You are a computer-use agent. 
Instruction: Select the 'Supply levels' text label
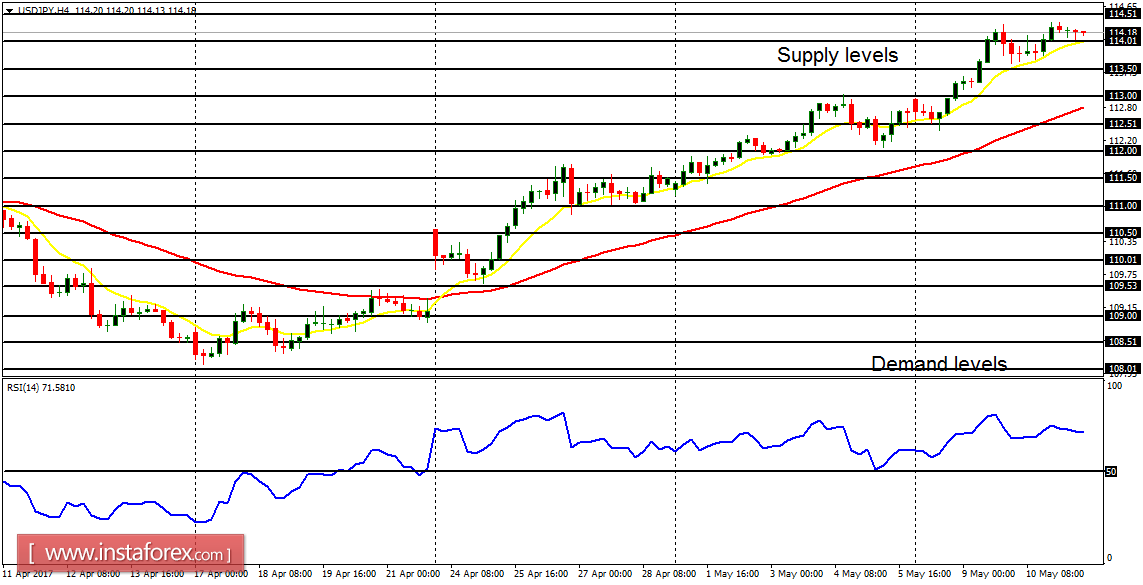pos(837,55)
